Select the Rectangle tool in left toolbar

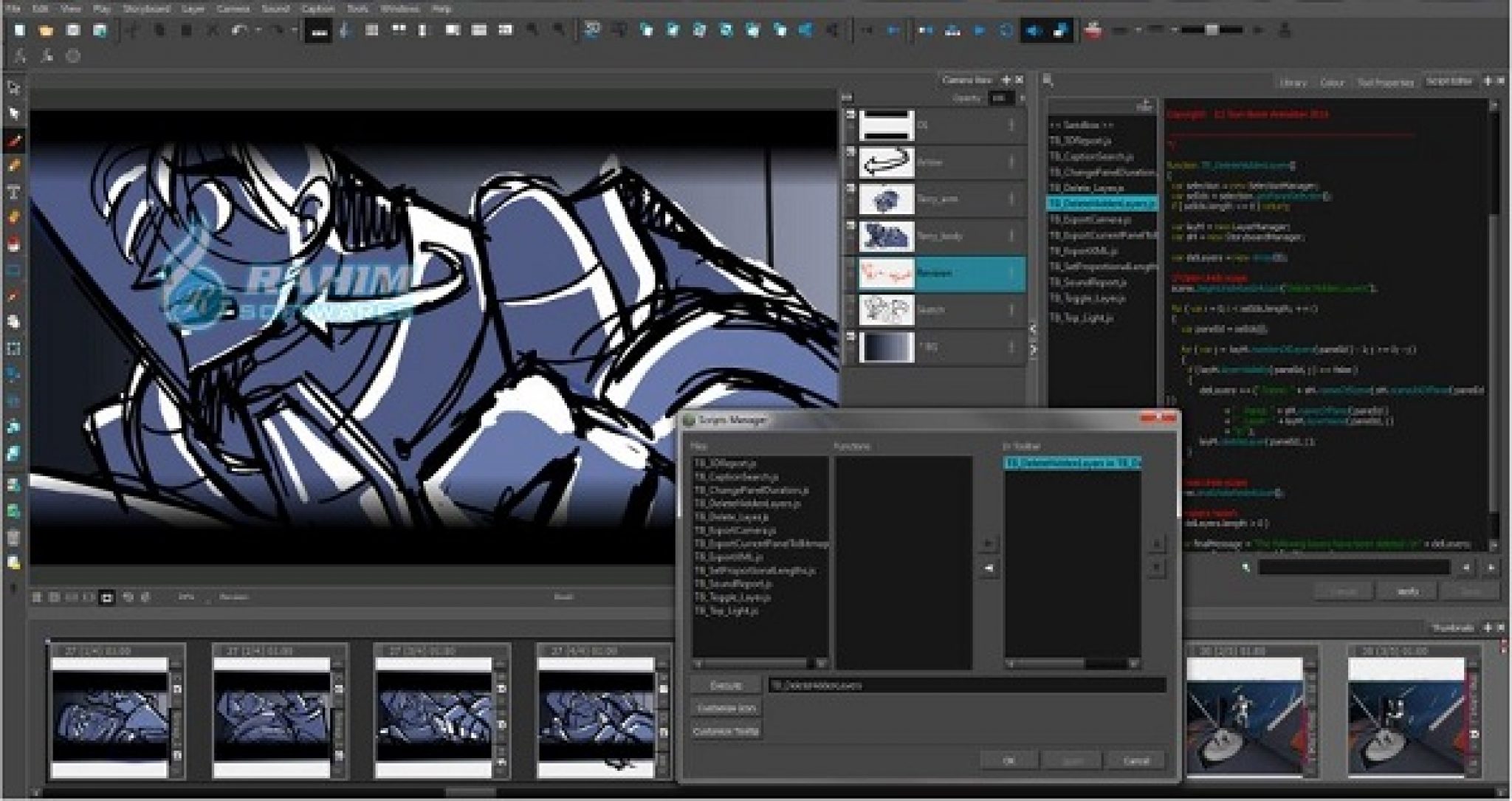click(x=13, y=270)
